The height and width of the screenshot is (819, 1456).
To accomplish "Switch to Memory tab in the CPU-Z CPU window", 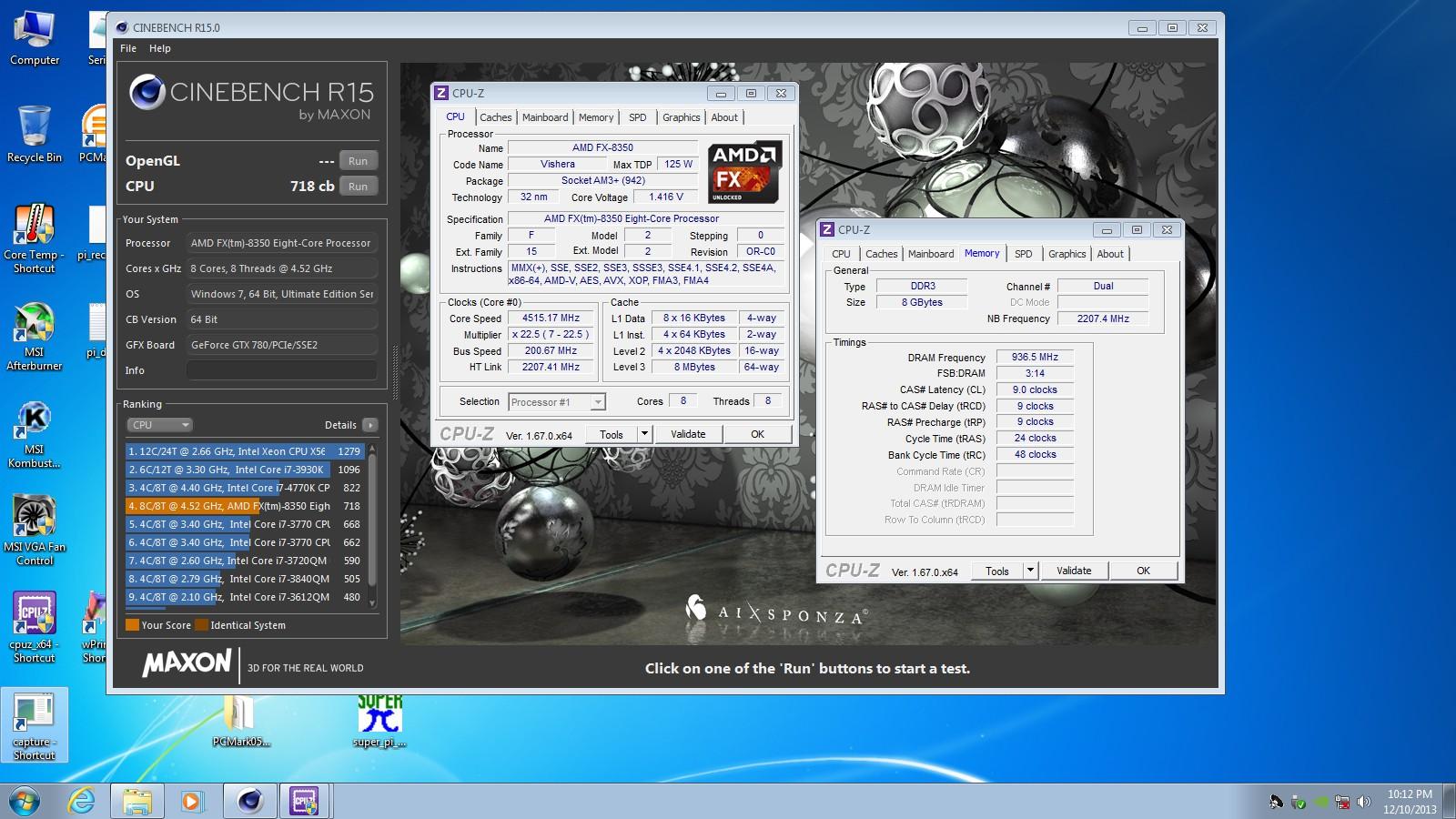I will (596, 117).
